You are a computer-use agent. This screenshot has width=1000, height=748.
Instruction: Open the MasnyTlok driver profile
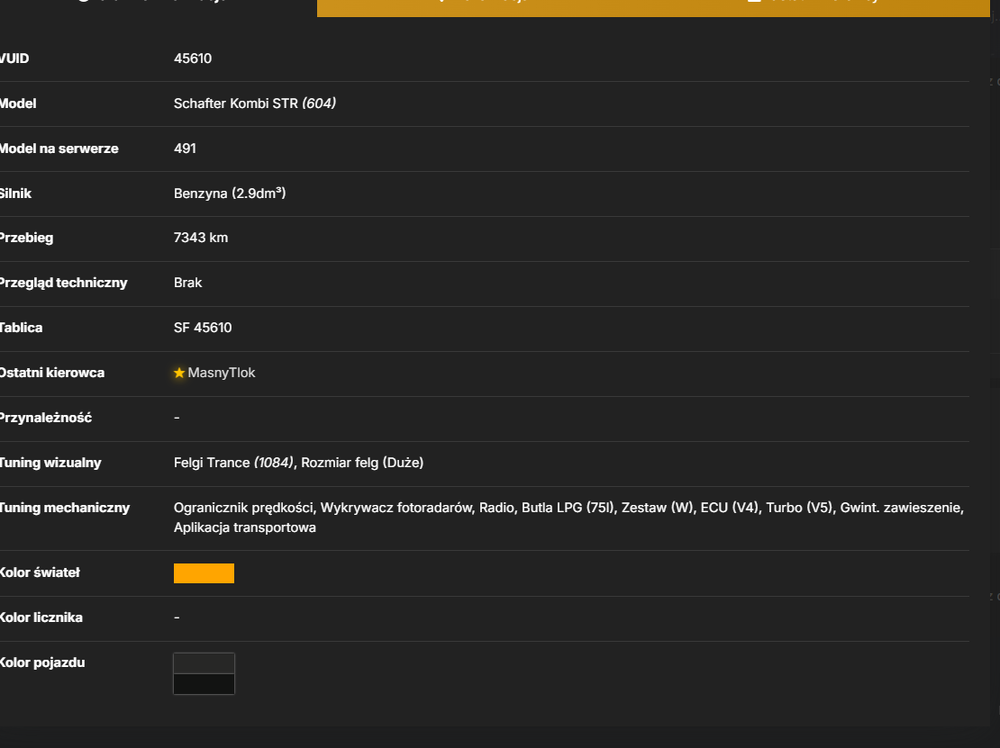coord(221,373)
